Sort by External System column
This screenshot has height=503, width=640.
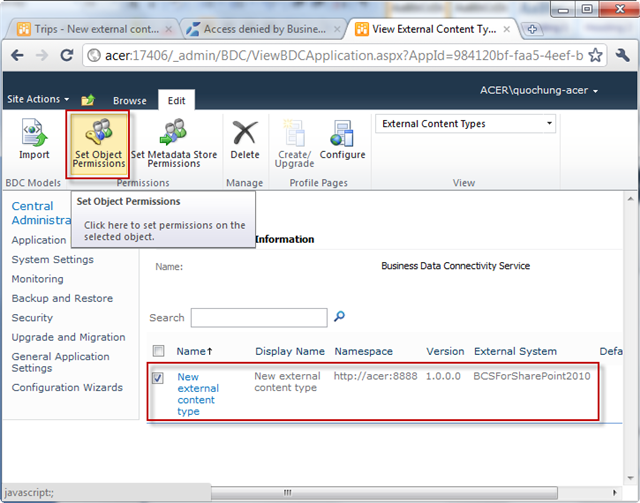pos(515,351)
